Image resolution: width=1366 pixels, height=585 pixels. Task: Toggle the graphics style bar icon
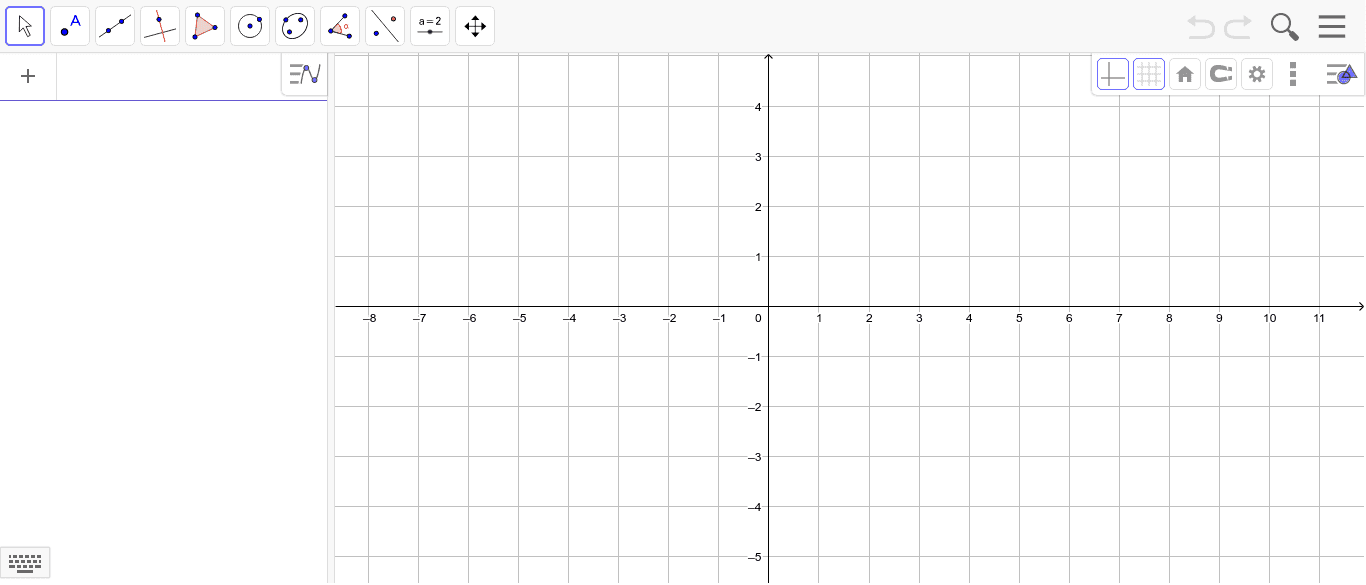tap(1341, 74)
